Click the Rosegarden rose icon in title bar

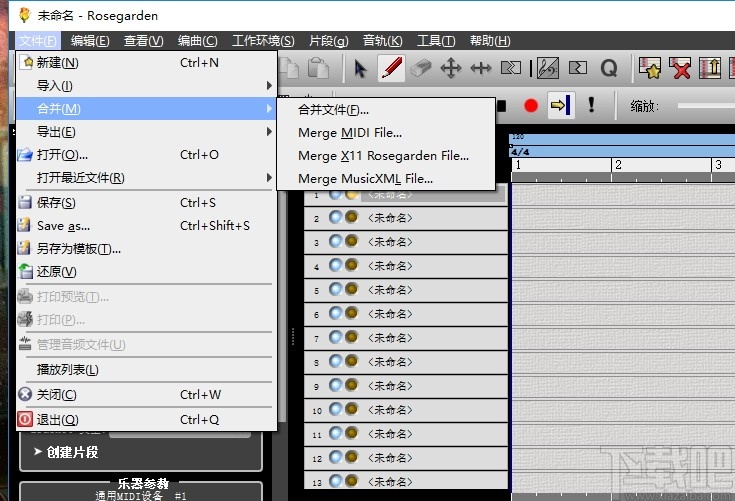point(24,15)
